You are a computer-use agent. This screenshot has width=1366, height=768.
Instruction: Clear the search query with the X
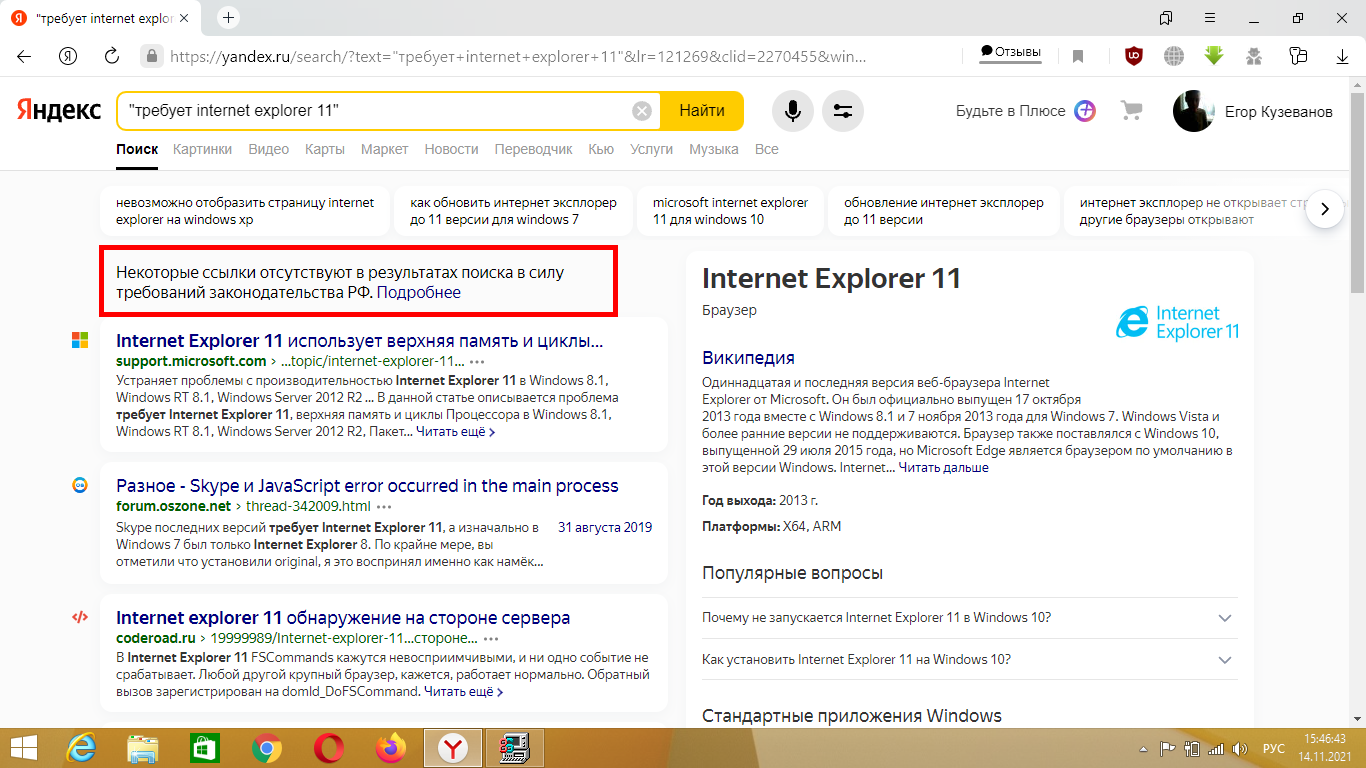point(642,111)
